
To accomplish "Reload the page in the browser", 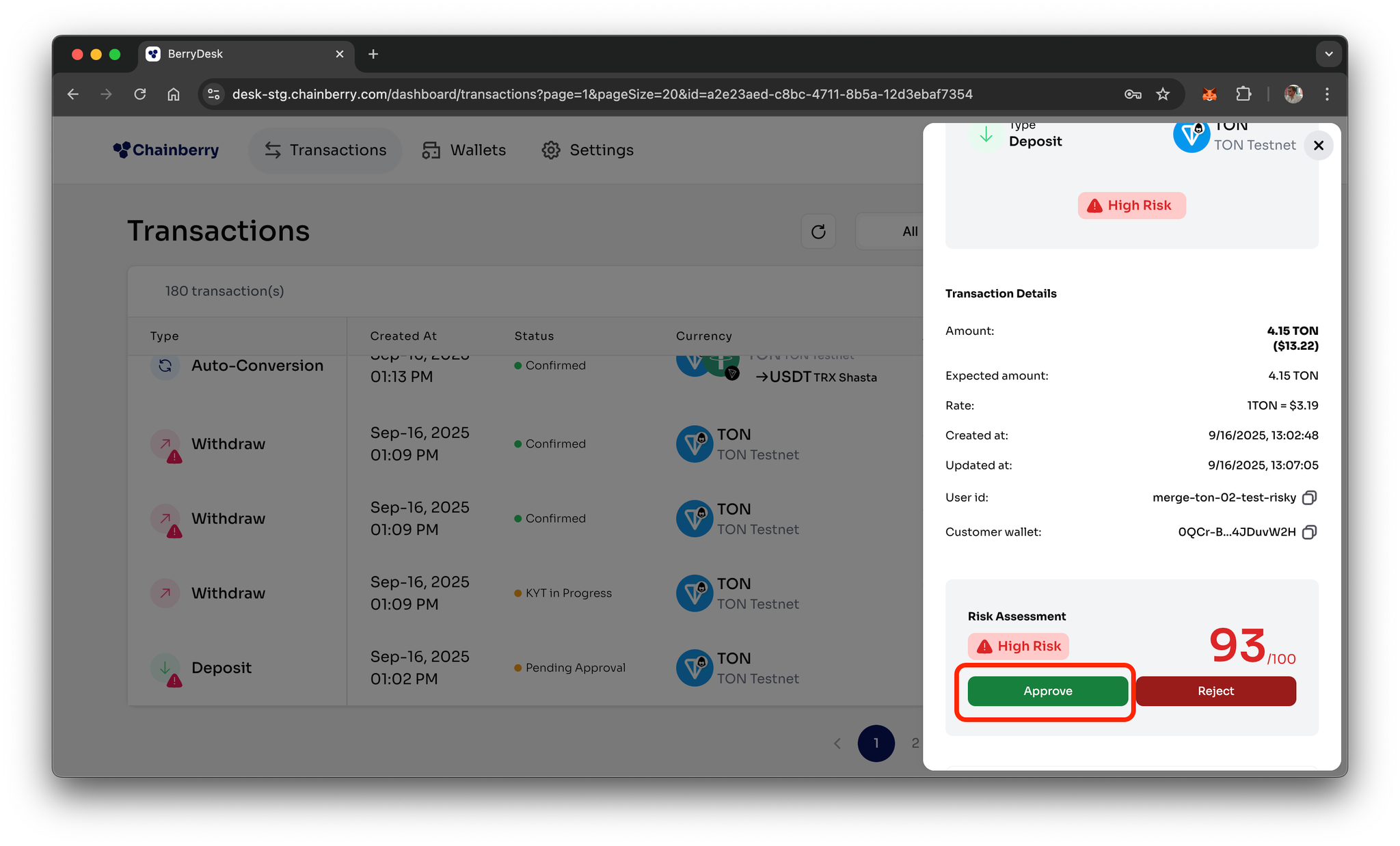I will [140, 94].
